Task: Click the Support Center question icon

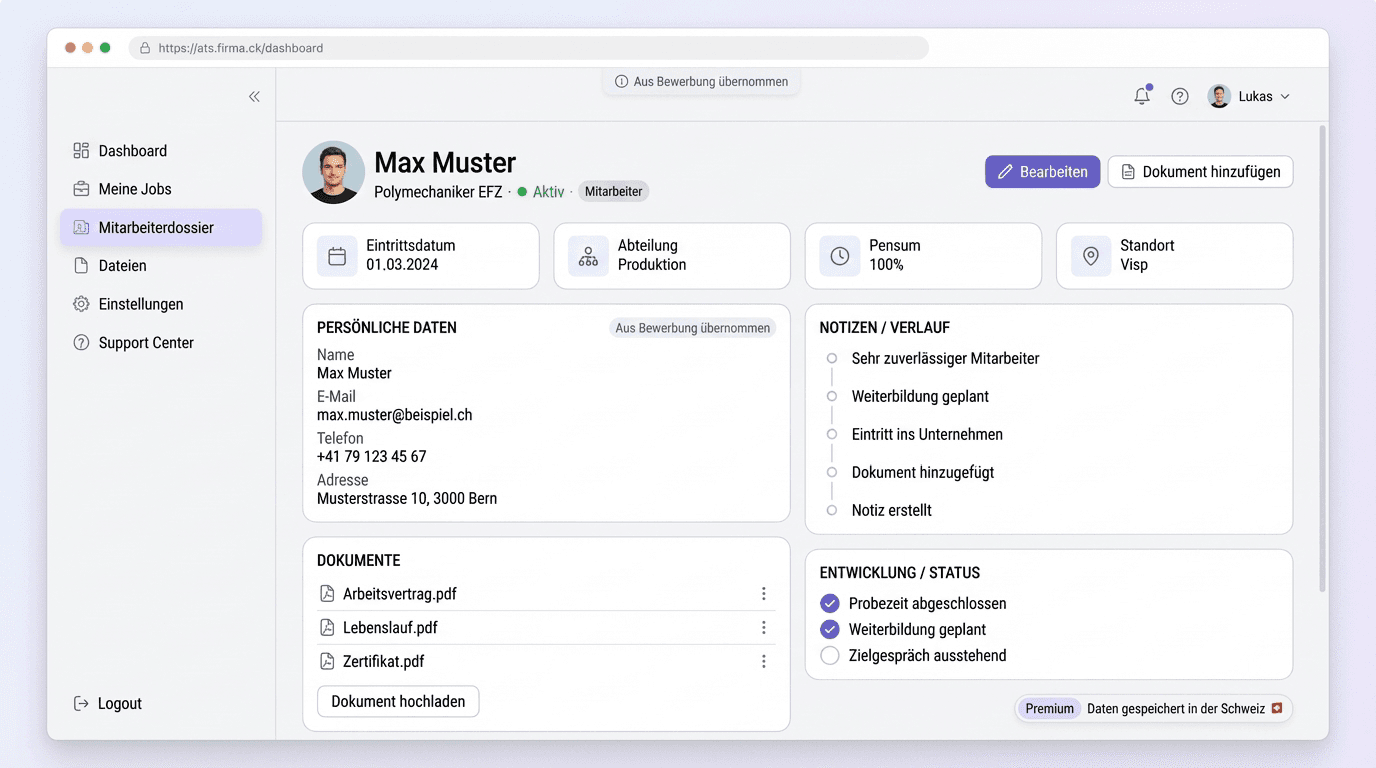Action: [81, 343]
